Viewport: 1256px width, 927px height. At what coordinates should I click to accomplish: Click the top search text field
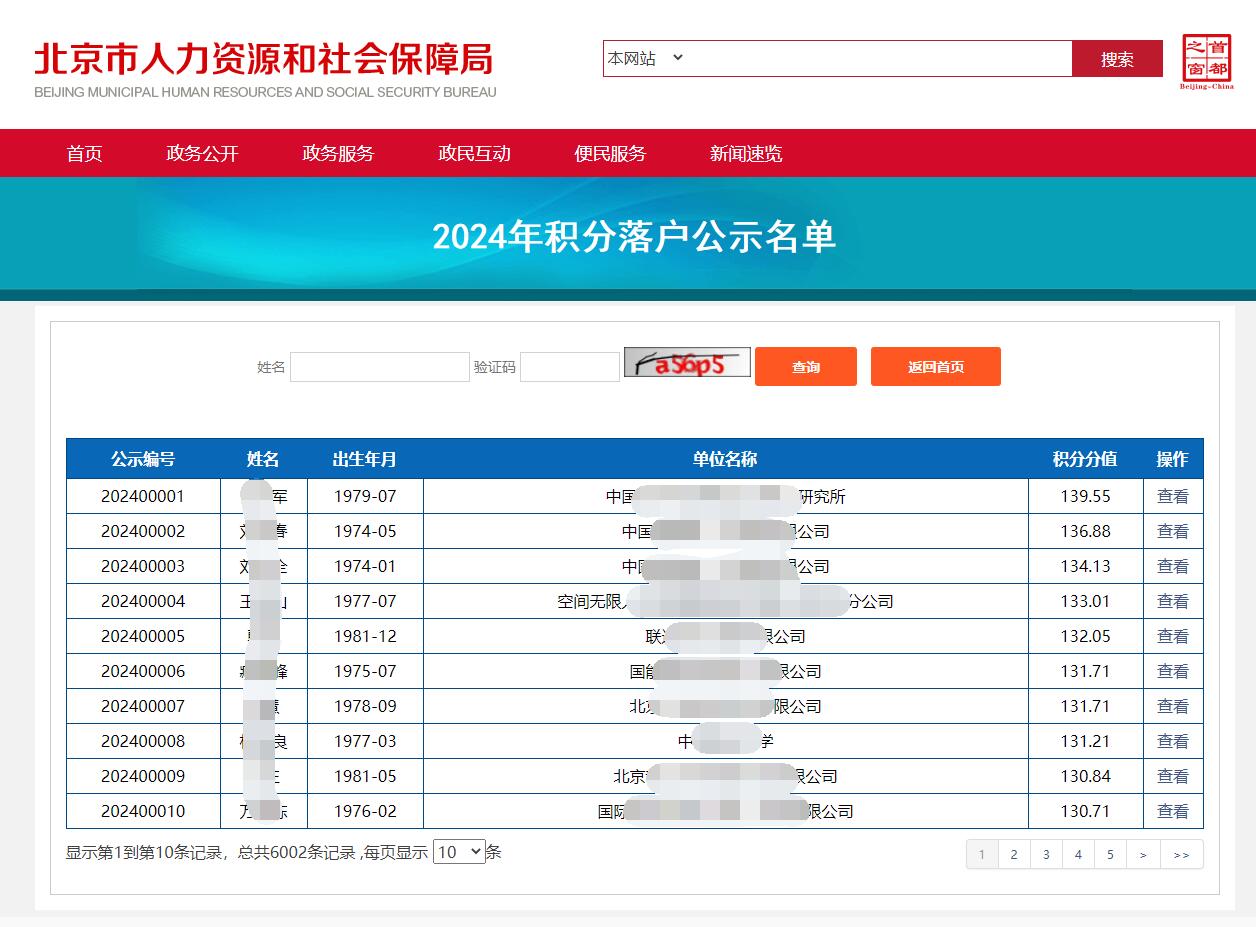pyautogui.click(x=880, y=58)
